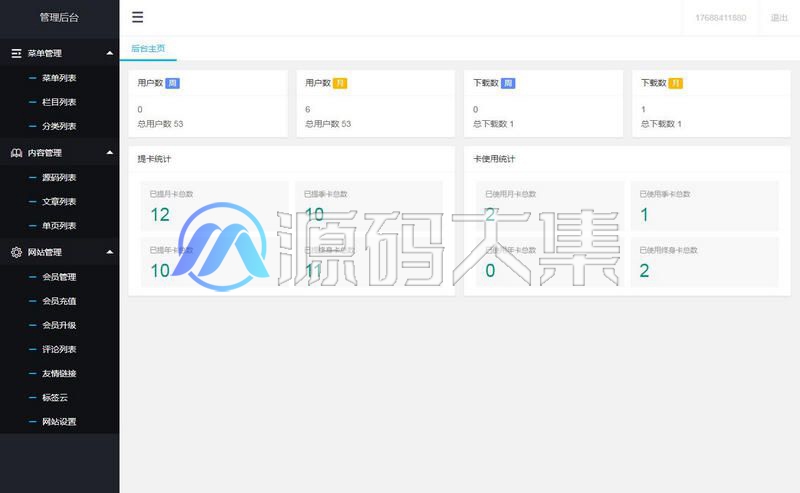This screenshot has width=800, height=493.
Task: Open 栏目列表 in the sidebar
Action: tap(60, 102)
